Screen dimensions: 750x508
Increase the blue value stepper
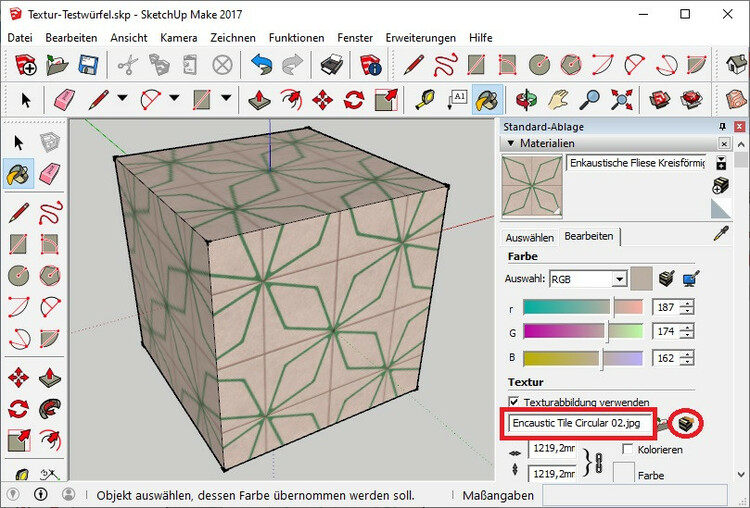(x=687, y=354)
